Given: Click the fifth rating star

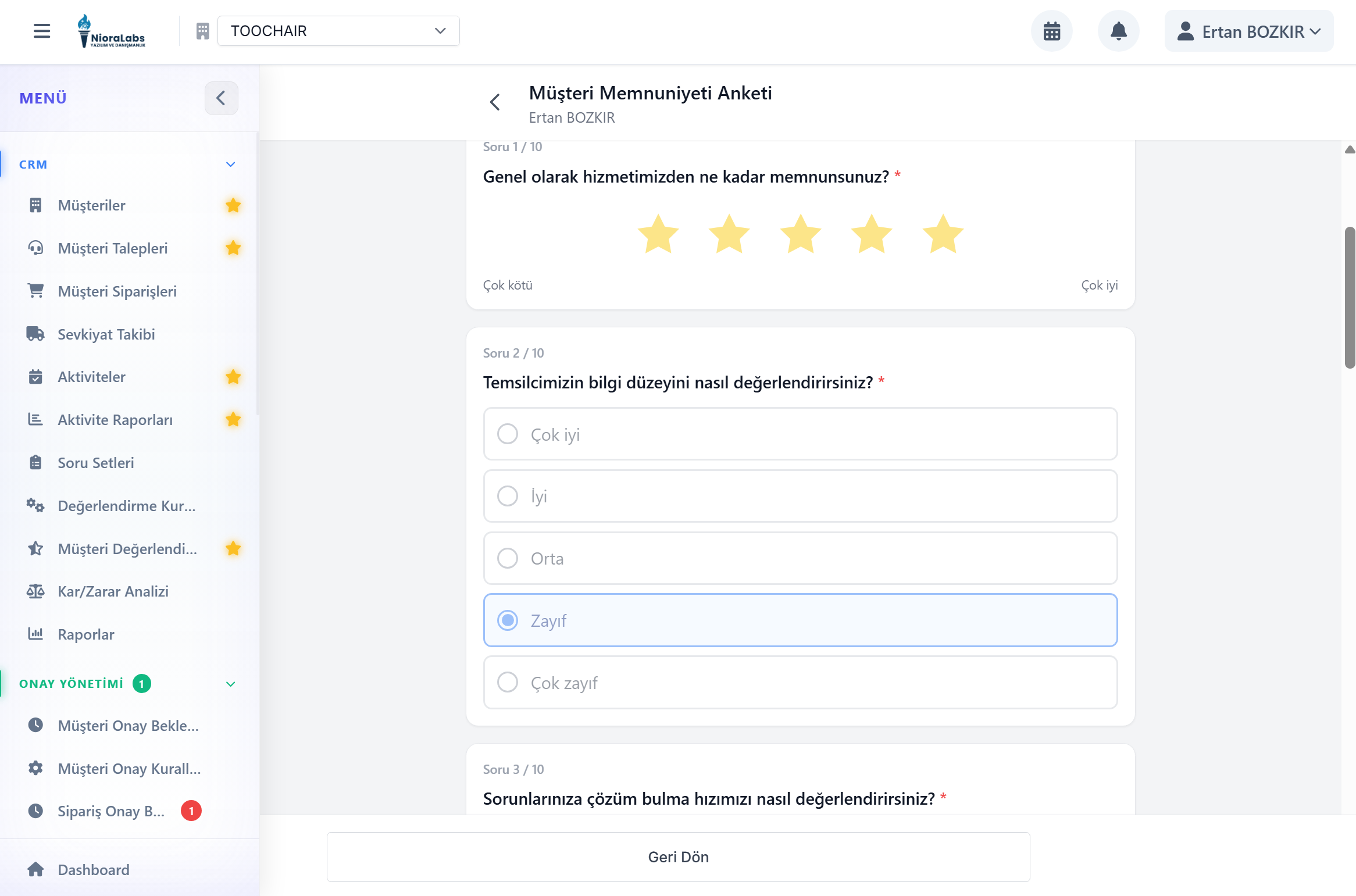Looking at the screenshot, I should (x=943, y=234).
